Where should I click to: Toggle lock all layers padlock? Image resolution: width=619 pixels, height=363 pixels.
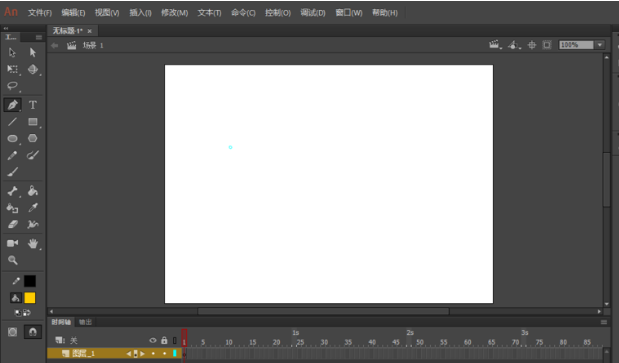click(x=164, y=340)
